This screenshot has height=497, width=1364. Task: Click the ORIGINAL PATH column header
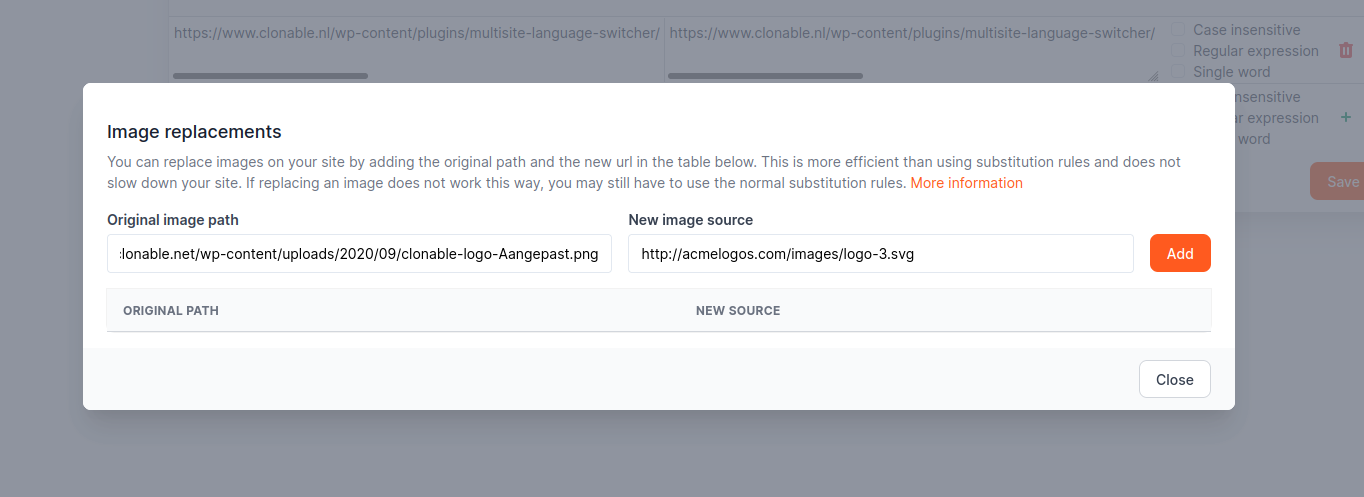[171, 311]
